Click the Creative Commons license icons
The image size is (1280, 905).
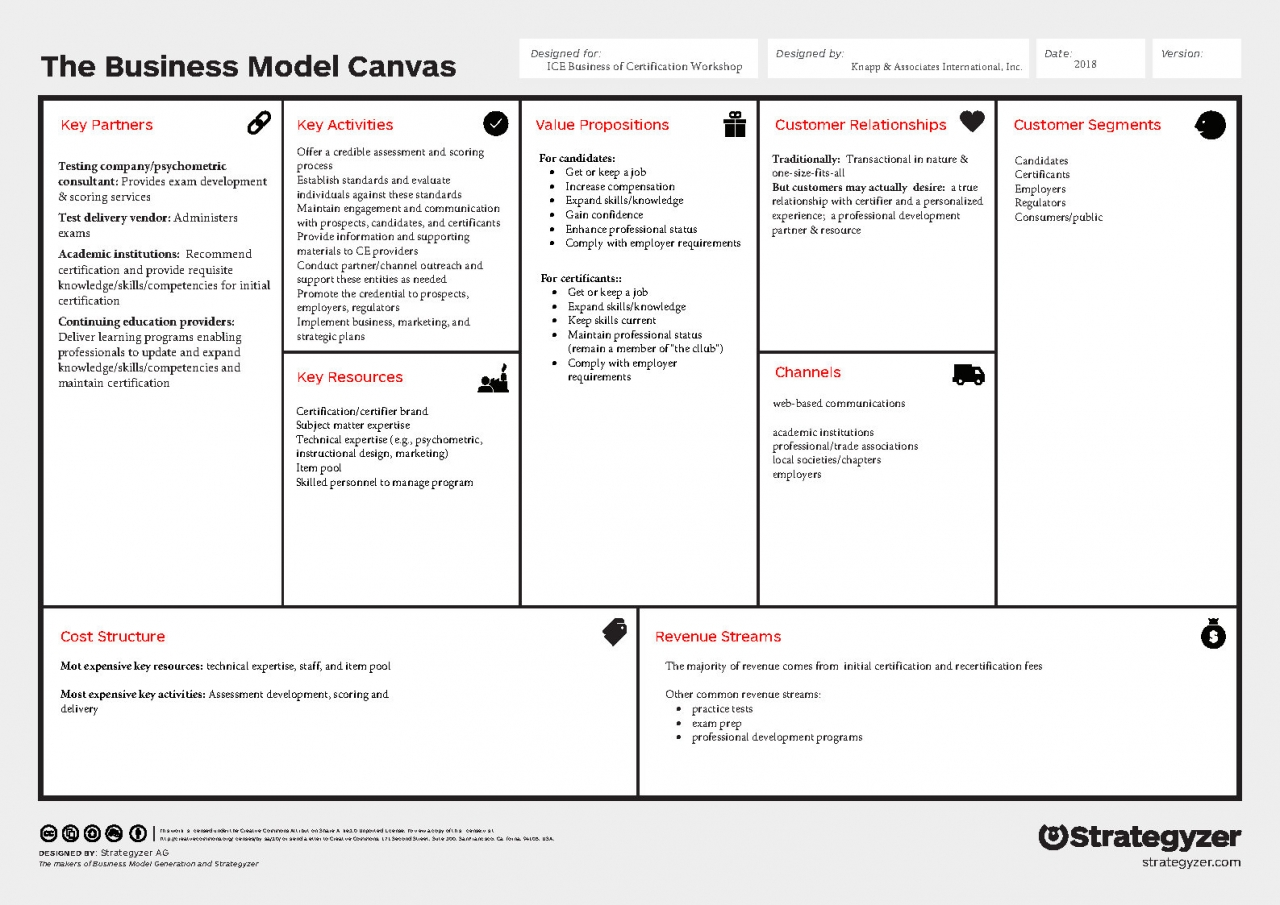[93, 833]
